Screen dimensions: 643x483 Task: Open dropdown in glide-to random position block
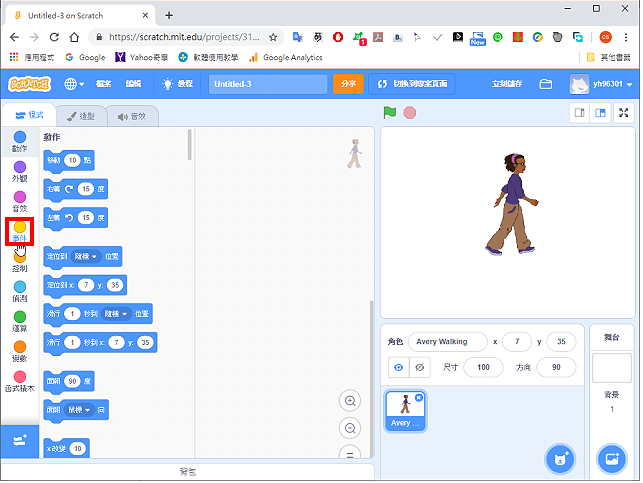[116, 314]
